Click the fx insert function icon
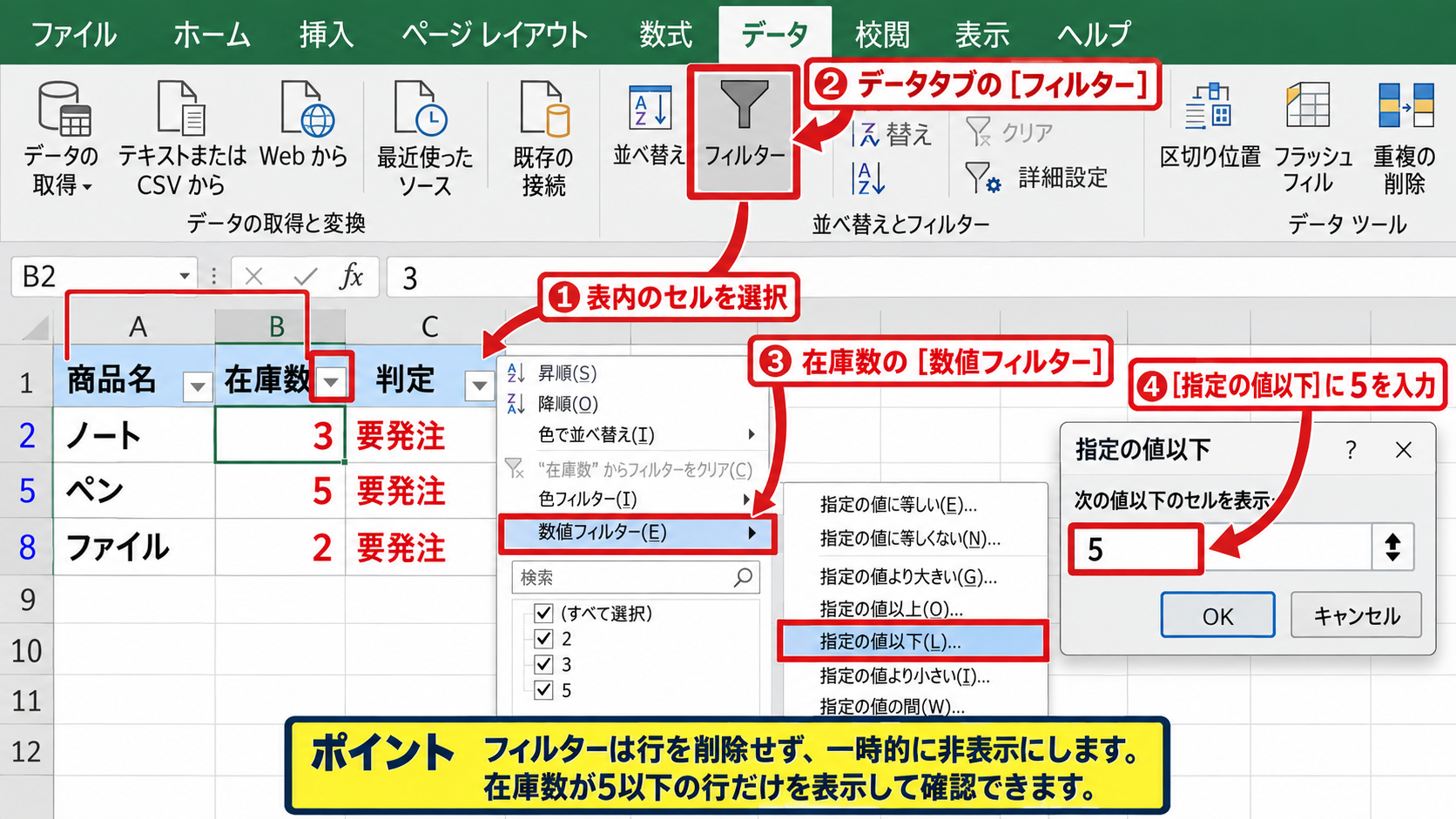 pyautogui.click(x=351, y=277)
